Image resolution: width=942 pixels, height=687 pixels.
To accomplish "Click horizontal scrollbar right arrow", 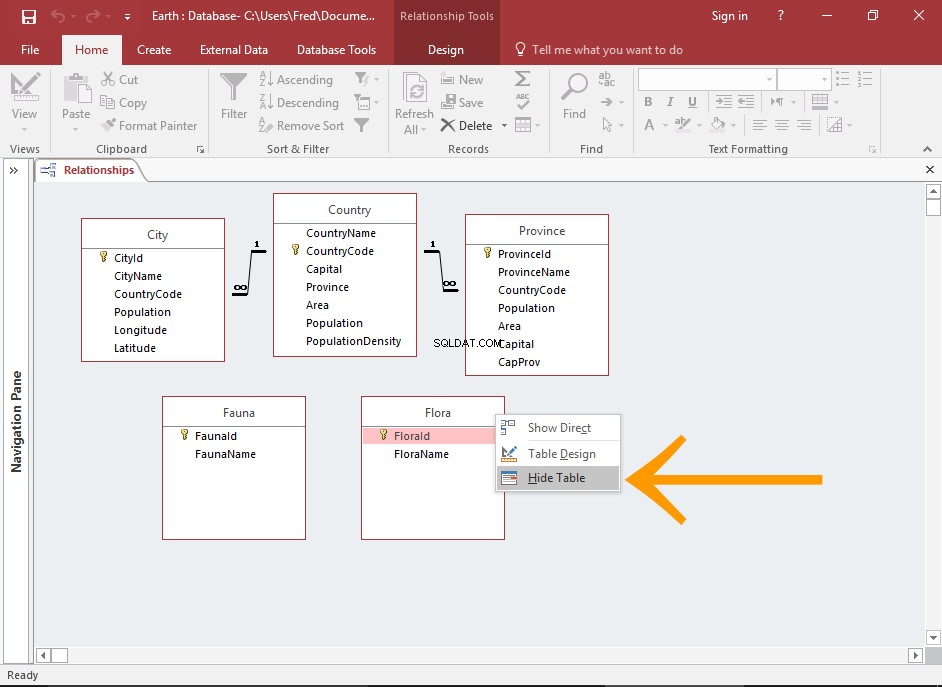I will point(915,655).
